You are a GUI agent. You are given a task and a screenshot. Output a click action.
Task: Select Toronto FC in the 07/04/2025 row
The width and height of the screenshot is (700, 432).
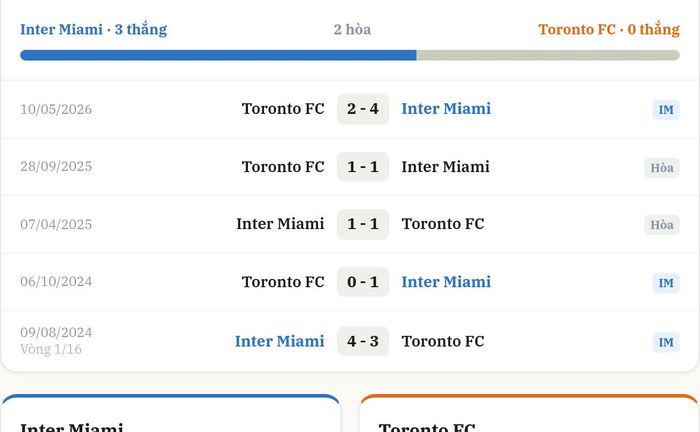coord(443,224)
